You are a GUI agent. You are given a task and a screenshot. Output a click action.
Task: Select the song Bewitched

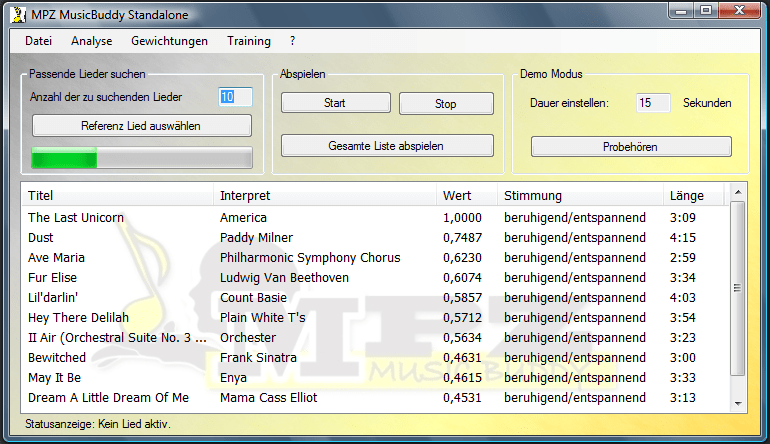click(x=57, y=358)
